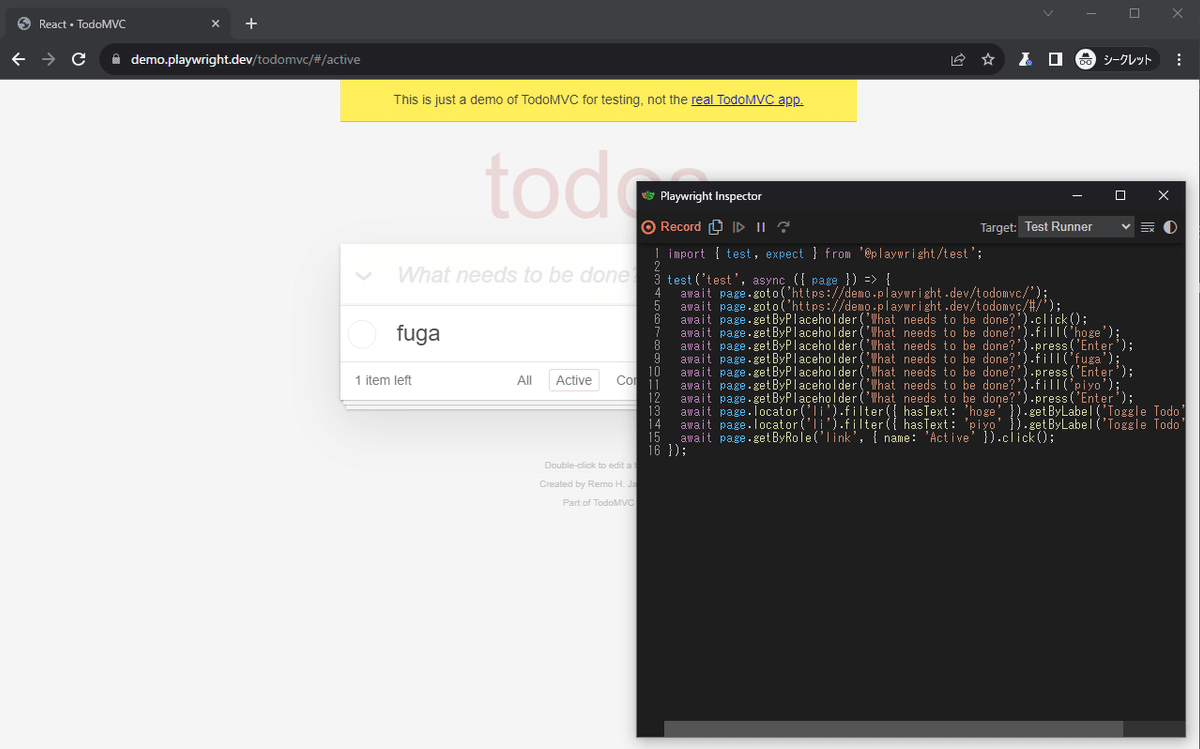The width and height of the screenshot is (1200, 749).
Task: Restart recording with the circular arrow icon
Action: click(x=783, y=227)
